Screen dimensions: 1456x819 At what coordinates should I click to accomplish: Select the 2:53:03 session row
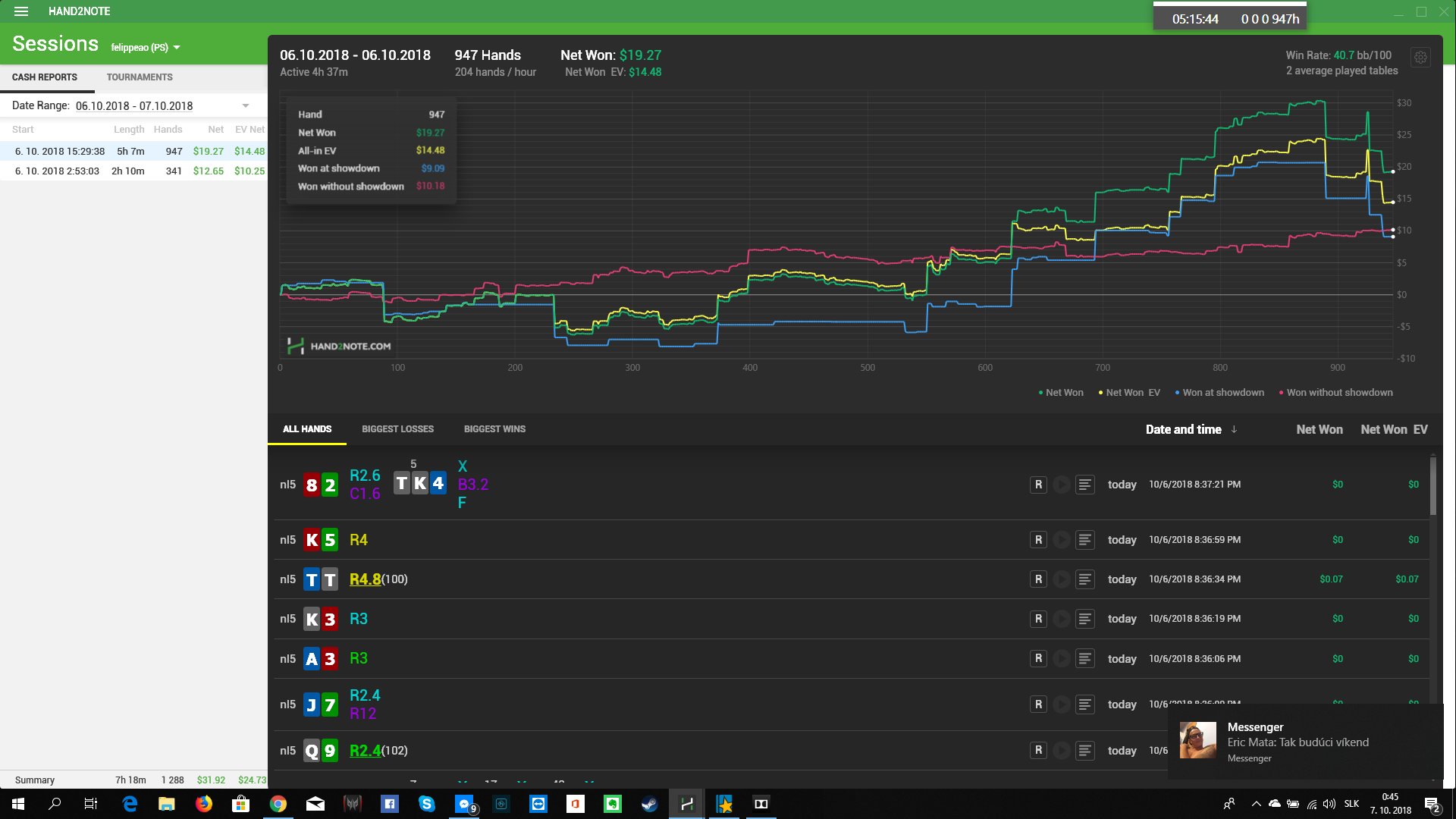pos(133,171)
